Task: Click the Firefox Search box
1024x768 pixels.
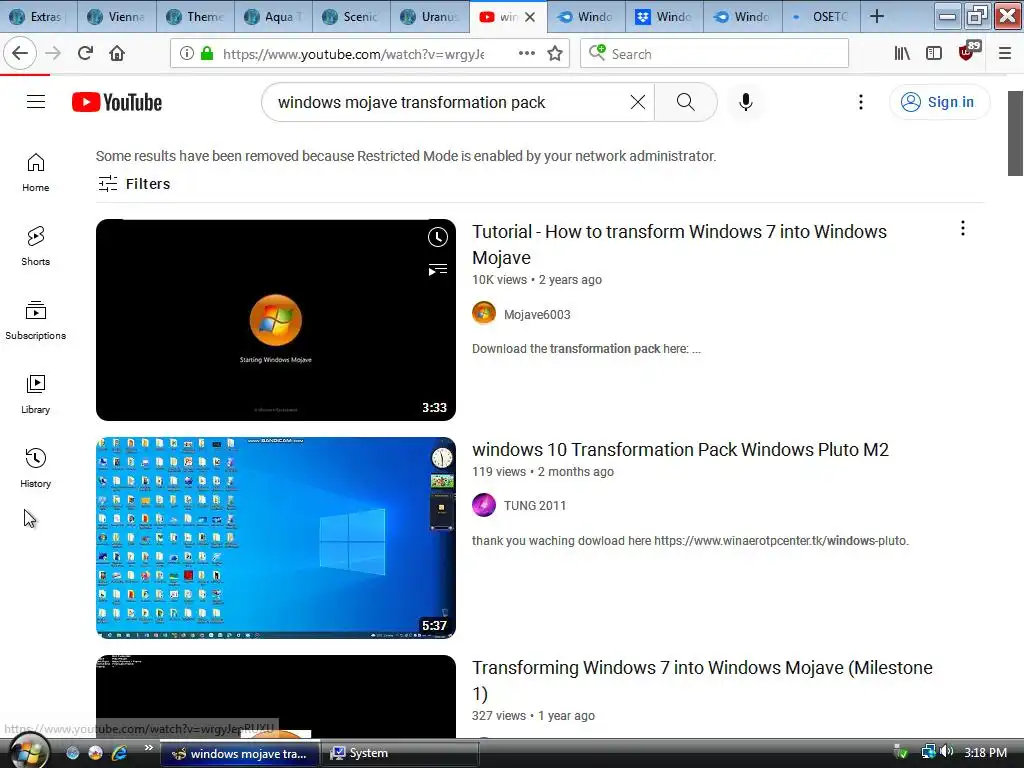Action: (x=714, y=54)
